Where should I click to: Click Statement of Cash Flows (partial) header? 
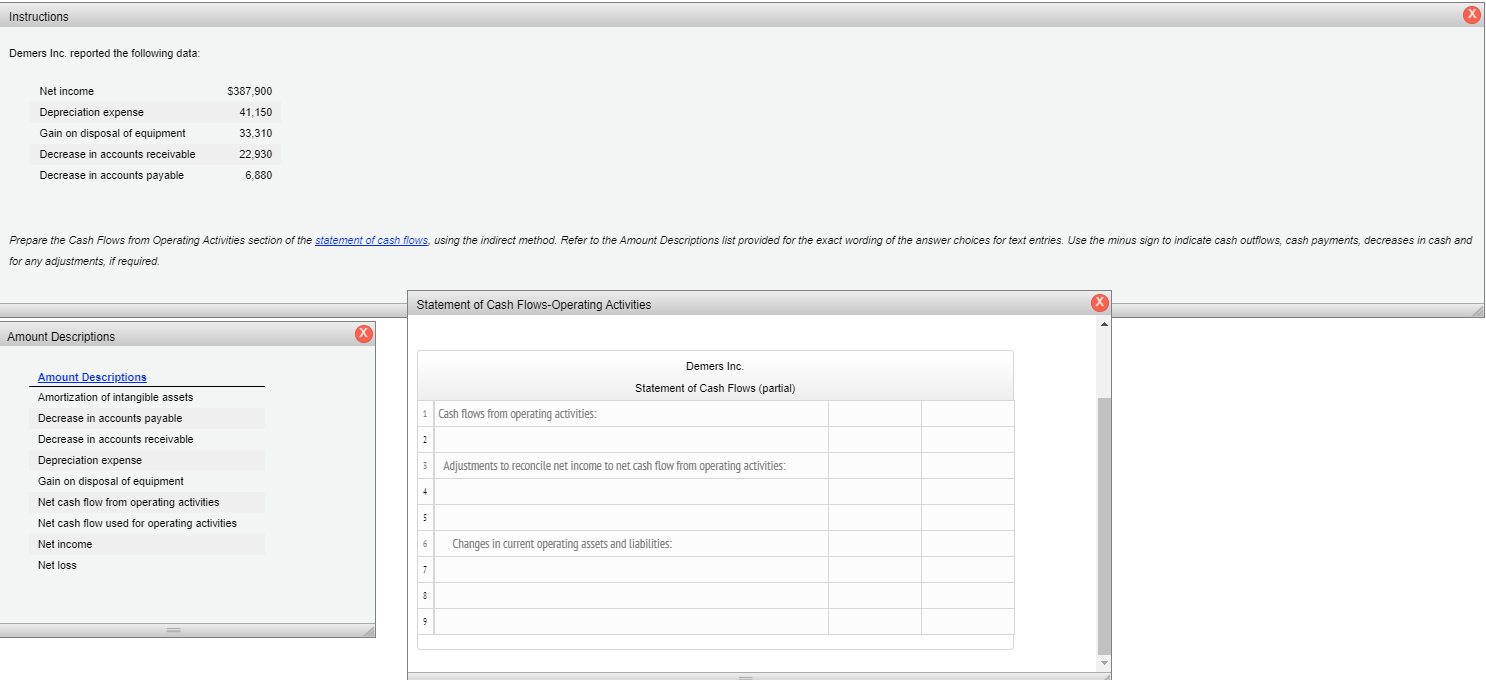(x=715, y=388)
